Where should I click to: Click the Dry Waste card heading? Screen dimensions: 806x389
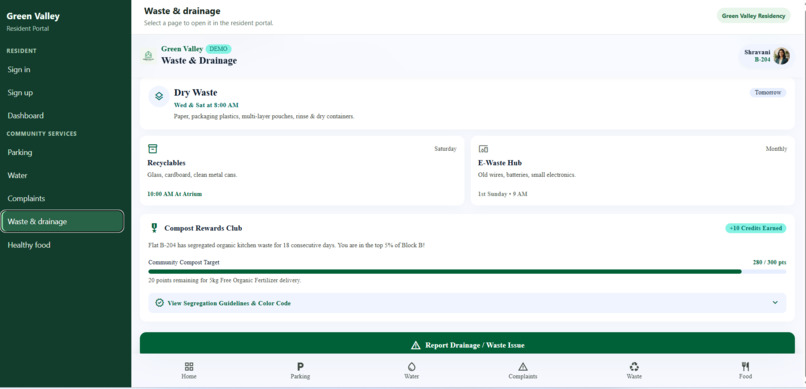click(x=195, y=92)
